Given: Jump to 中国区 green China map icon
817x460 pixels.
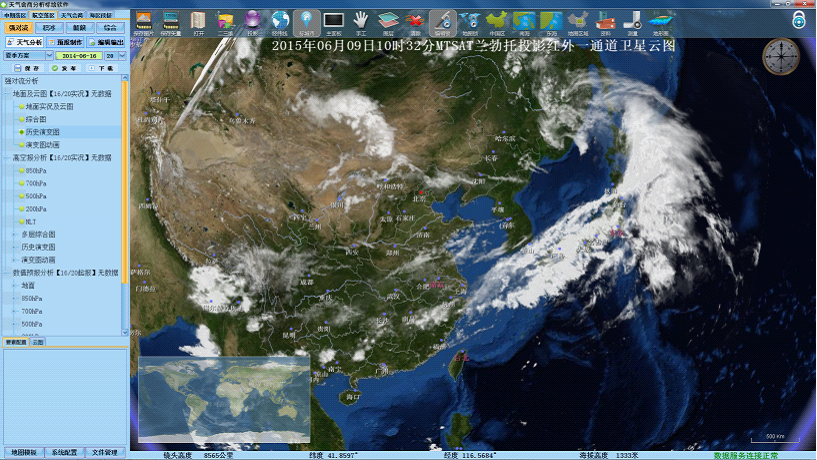Looking at the screenshot, I should pos(497,23).
